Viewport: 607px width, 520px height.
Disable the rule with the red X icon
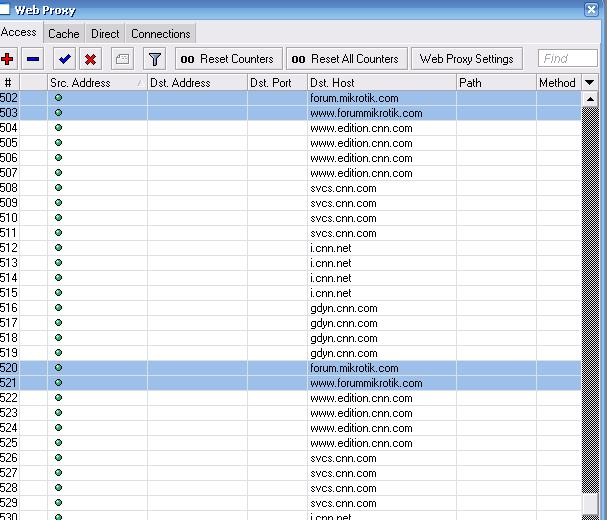tap(91, 59)
